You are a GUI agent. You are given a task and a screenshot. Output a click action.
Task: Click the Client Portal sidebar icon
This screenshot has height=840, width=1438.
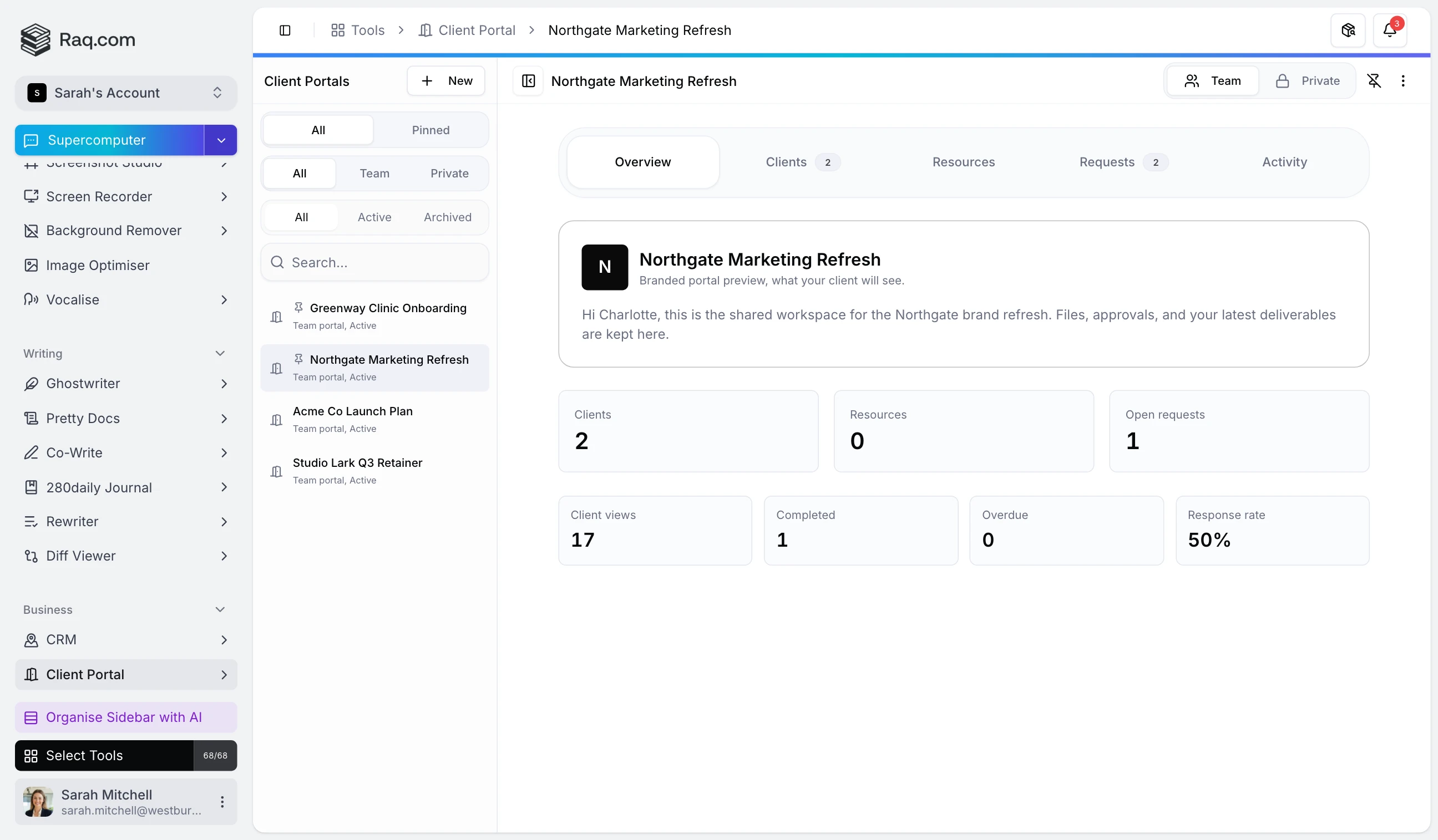(x=31, y=675)
